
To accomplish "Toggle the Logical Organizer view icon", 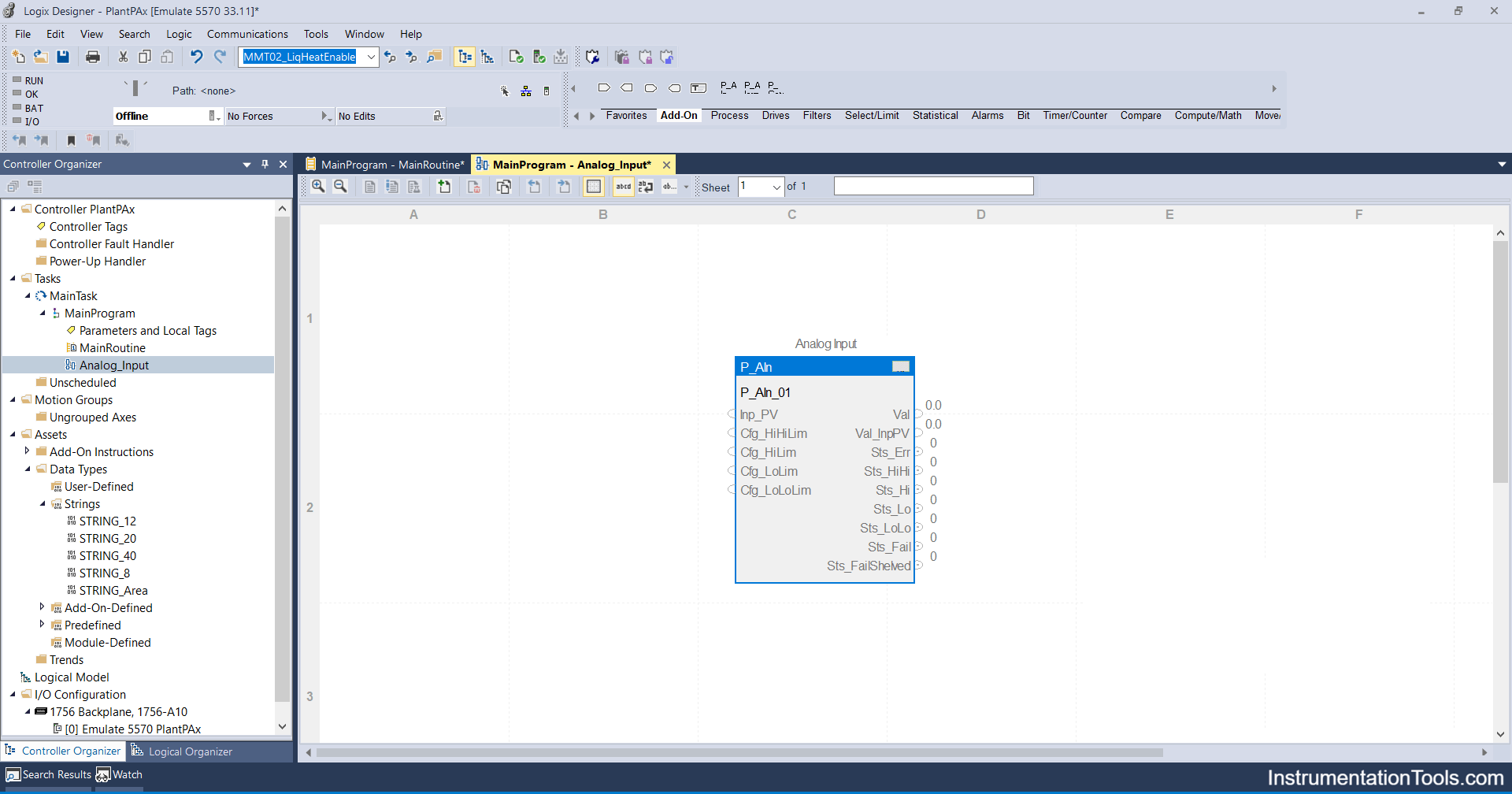I will 487,57.
